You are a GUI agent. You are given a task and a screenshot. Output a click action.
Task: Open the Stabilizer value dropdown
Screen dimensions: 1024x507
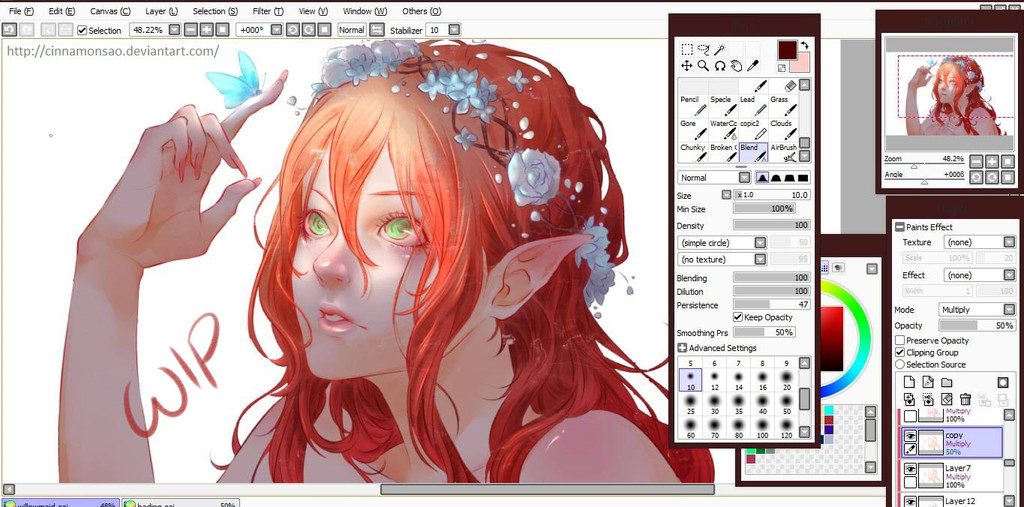pyautogui.click(x=454, y=29)
